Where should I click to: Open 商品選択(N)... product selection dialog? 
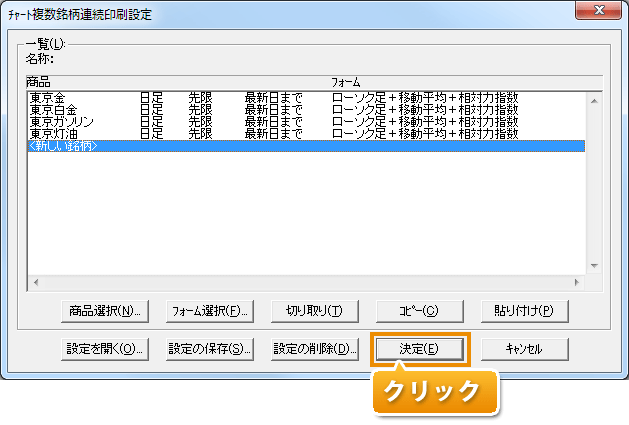[104, 310]
